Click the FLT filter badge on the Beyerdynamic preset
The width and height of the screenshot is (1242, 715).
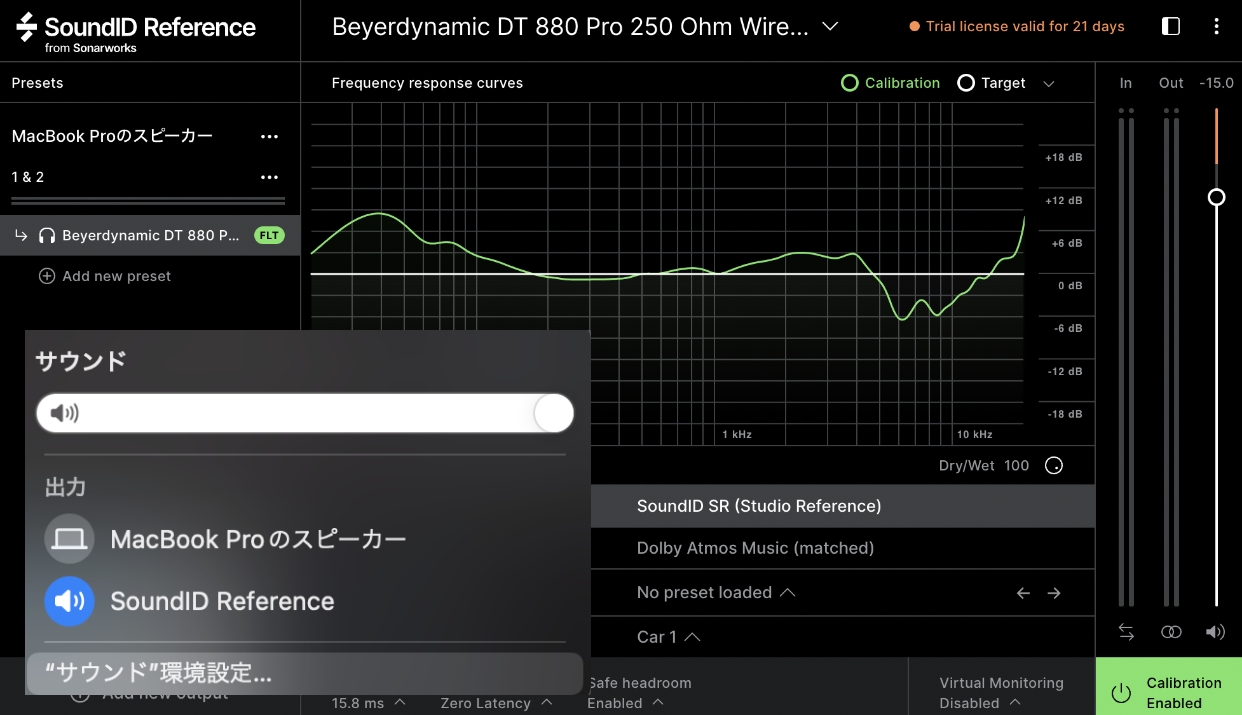point(270,236)
